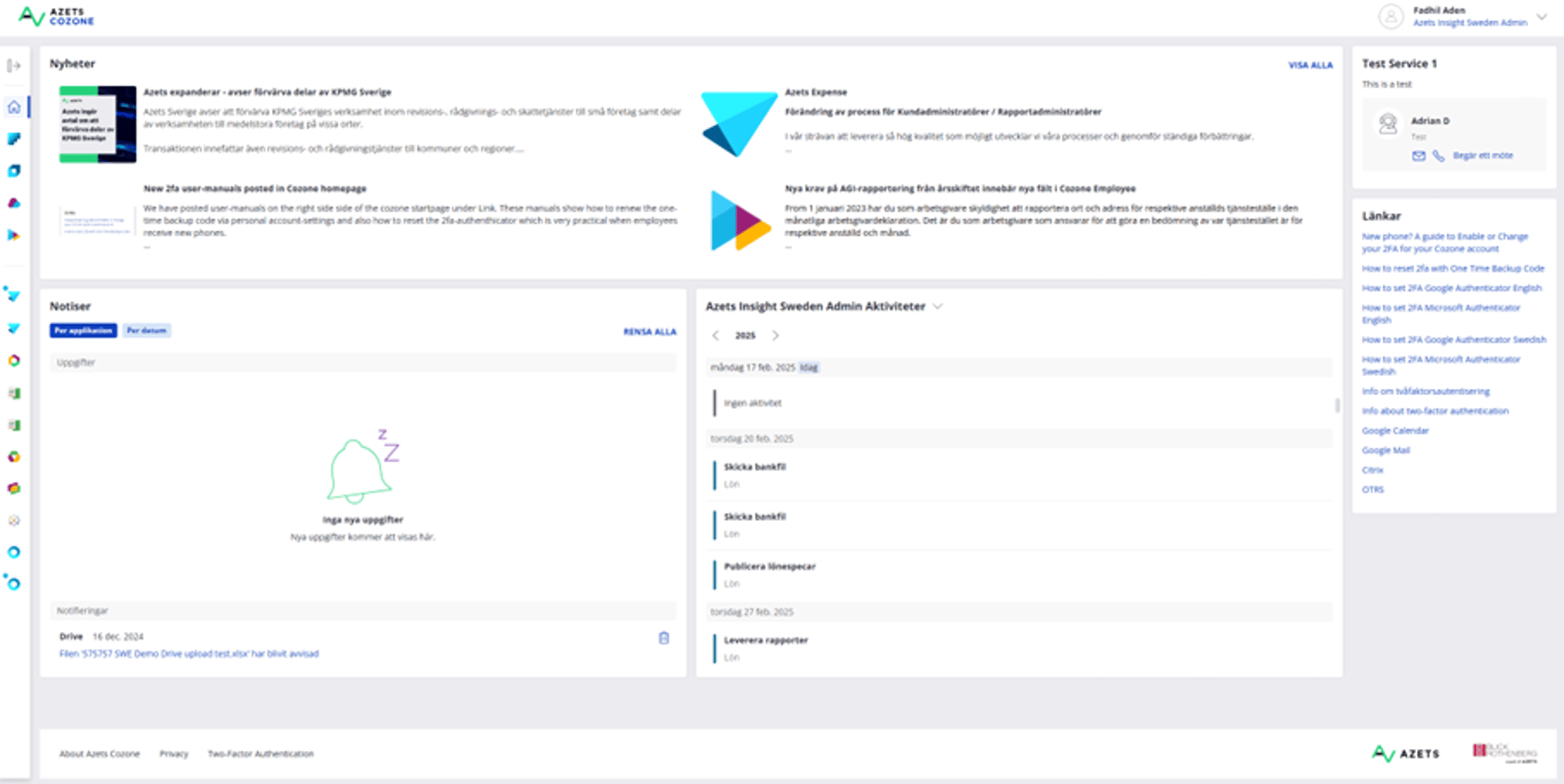Delete the Drive notification with the trash icon
The image size is (1564, 784).
664,638
